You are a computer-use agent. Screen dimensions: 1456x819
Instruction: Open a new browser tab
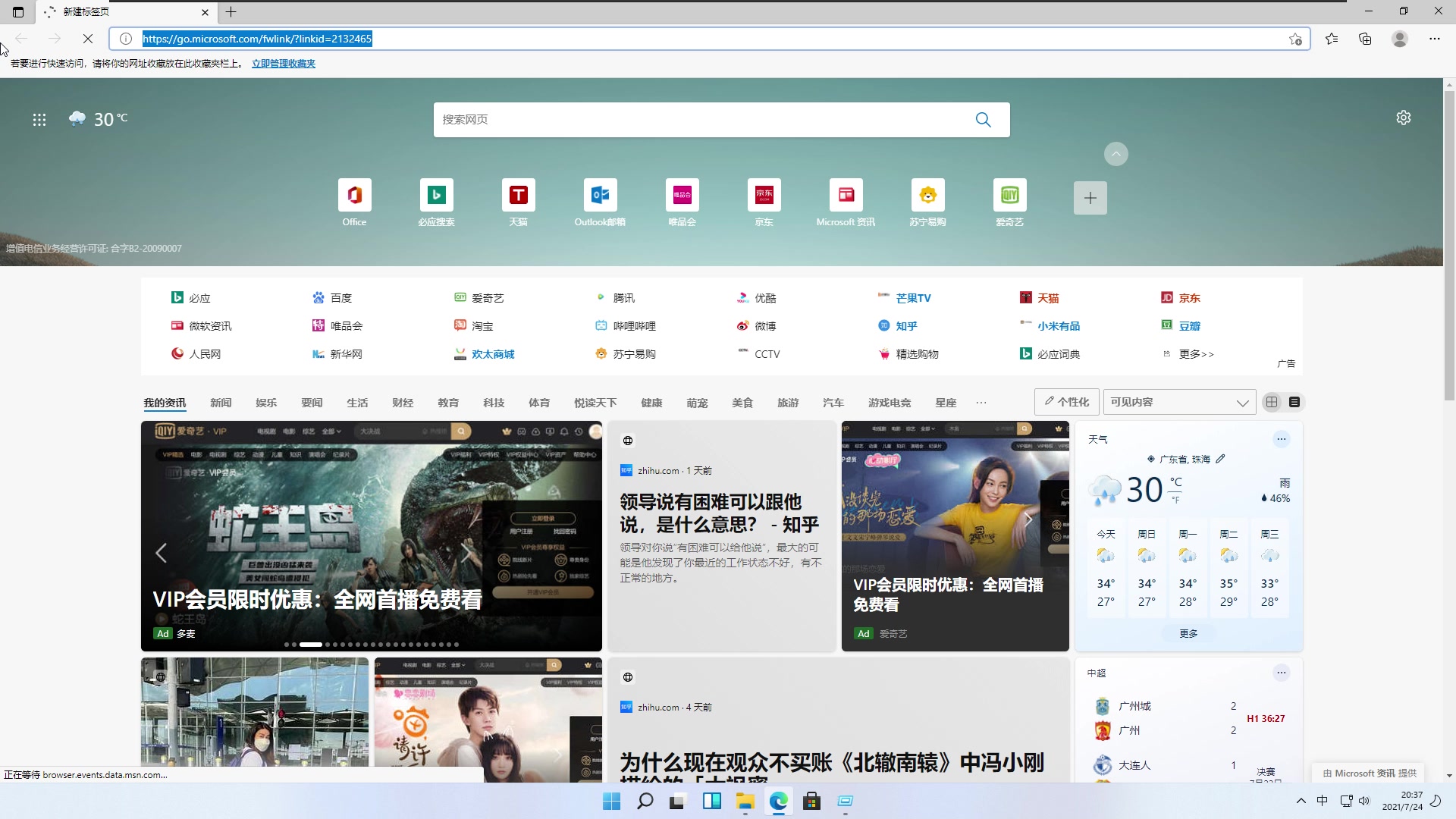coord(231,12)
